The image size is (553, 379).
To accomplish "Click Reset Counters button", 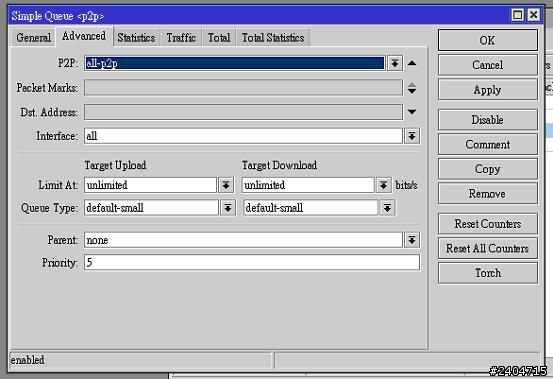I will tap(488, 224).
